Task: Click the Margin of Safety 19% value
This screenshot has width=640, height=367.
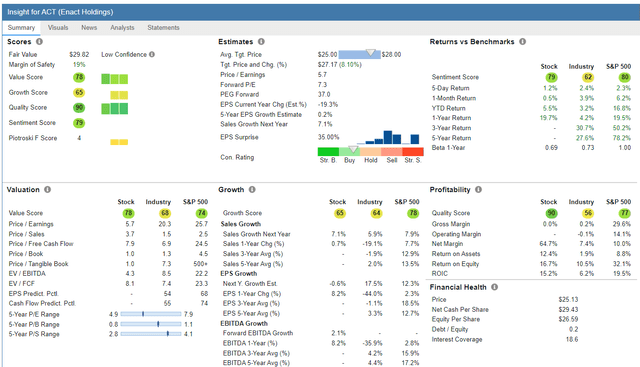Action: [x=79, y=65]
